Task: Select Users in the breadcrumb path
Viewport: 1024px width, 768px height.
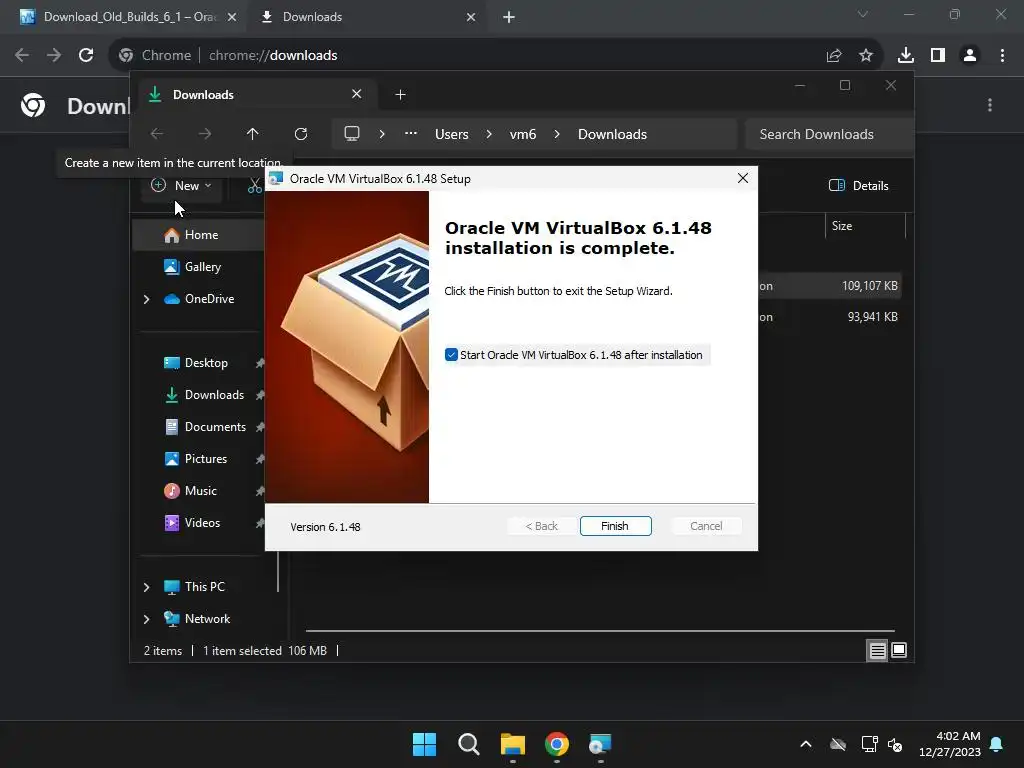Action: coord(452,134)
